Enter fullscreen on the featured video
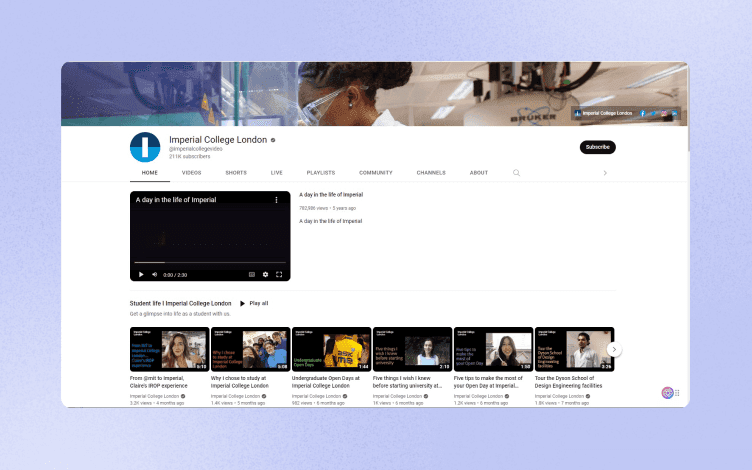The image size is (752, 470). pyautogui.click(x=279, y=275)
